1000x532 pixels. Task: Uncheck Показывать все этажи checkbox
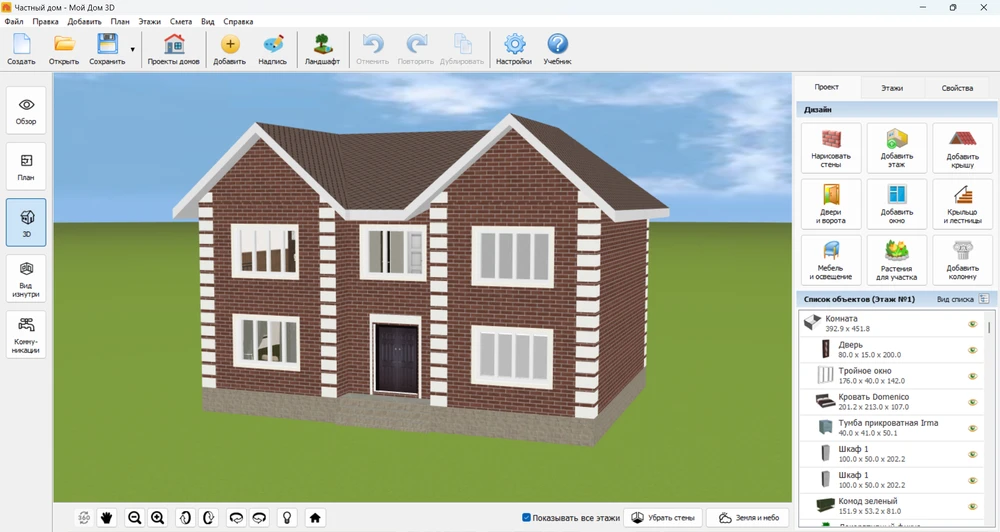click(527, 517)
